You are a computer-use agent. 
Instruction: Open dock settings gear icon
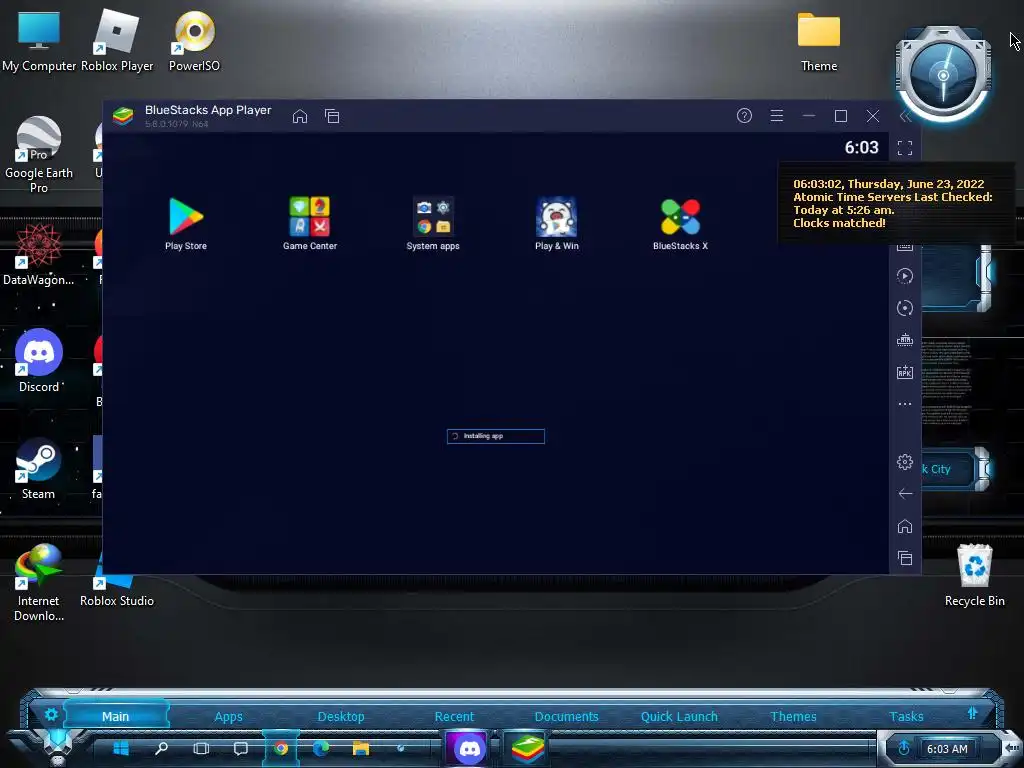[x=51, y=714]
